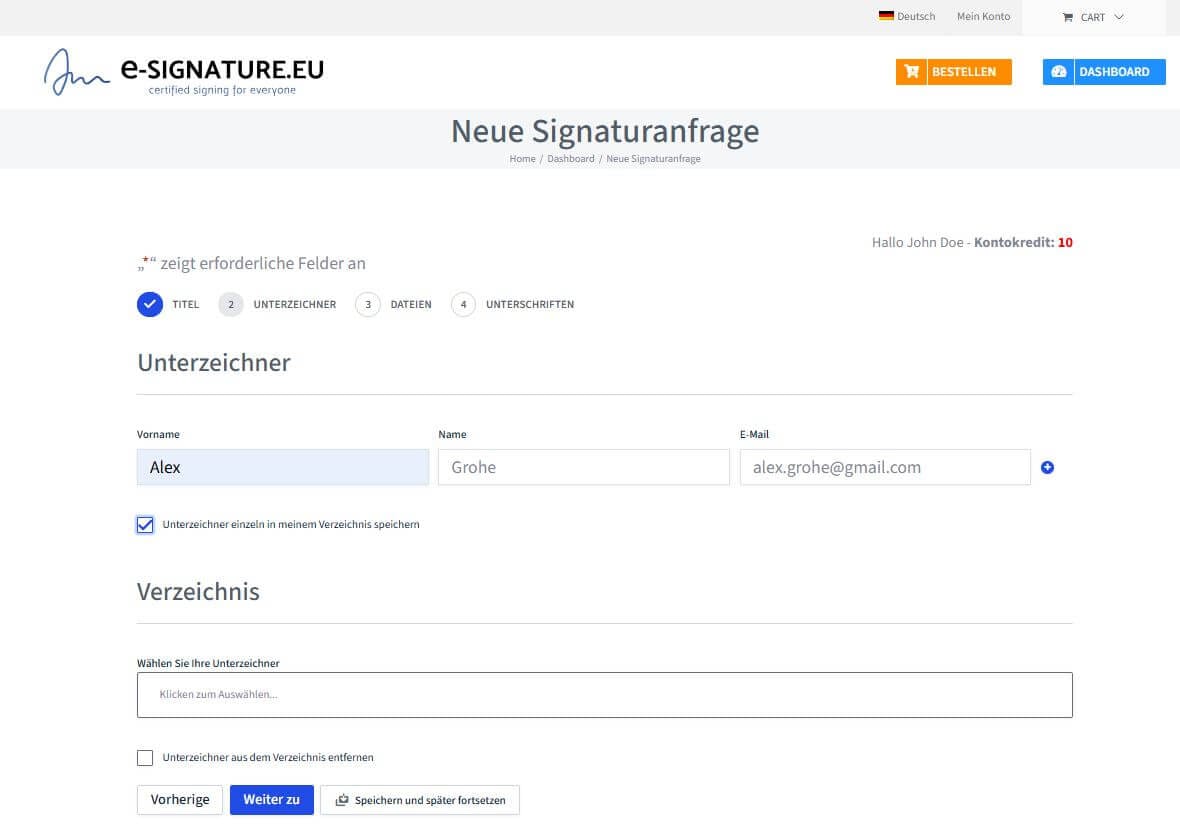1180x833 pixels.
Task: Click the save icon in Speichern button
Action: point(342,800)
